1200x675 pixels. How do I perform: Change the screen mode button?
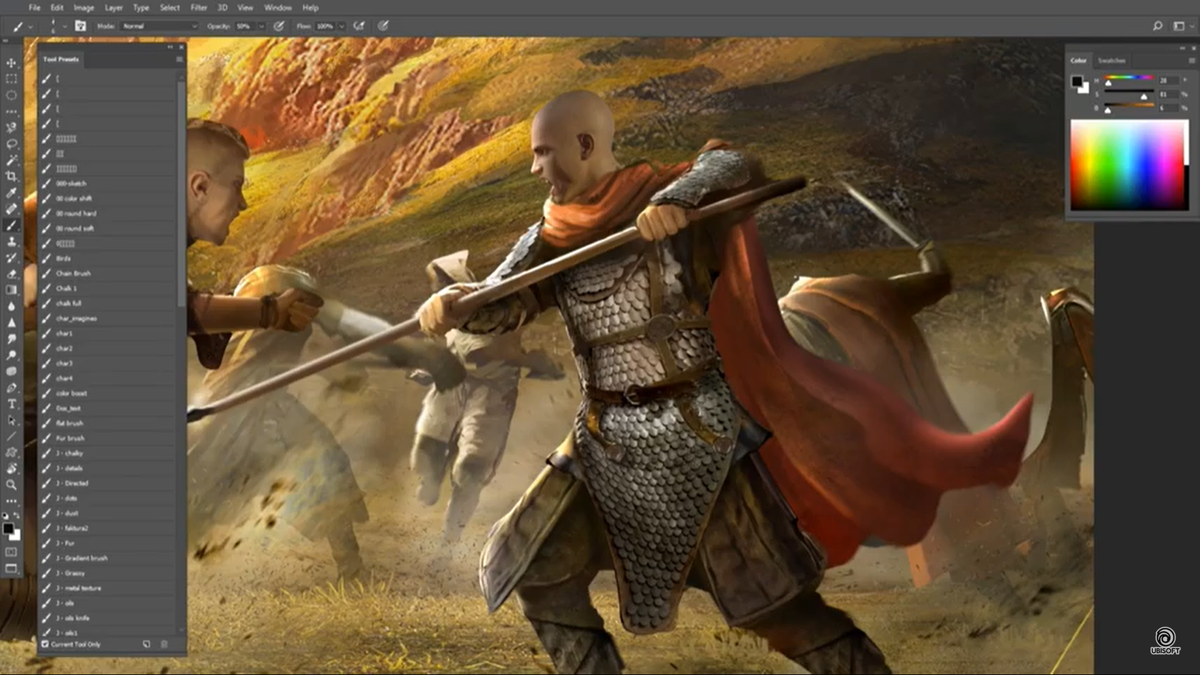click(x=12, y=568)
